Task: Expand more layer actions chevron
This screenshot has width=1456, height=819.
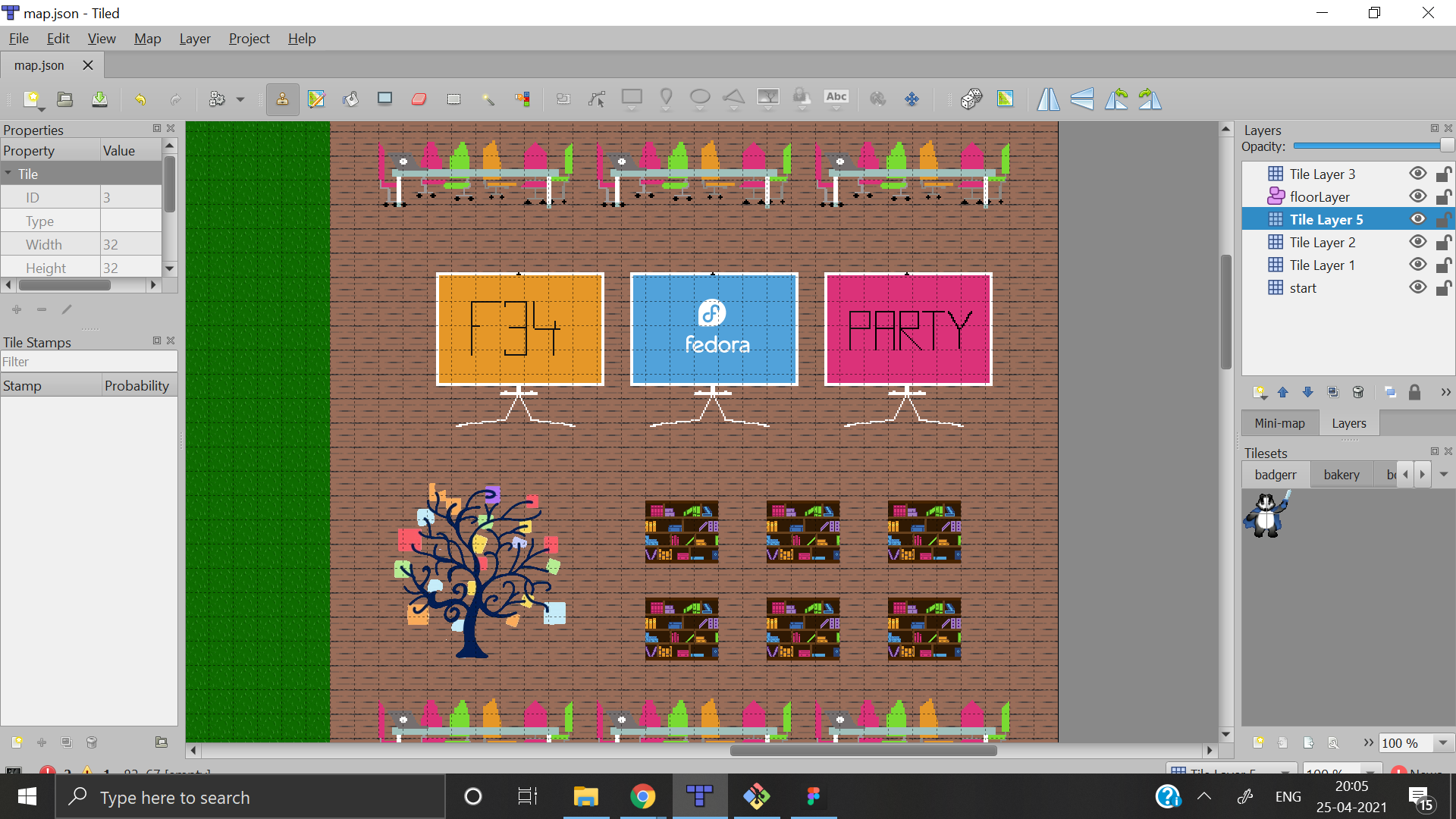Action: pos(1445,392)
